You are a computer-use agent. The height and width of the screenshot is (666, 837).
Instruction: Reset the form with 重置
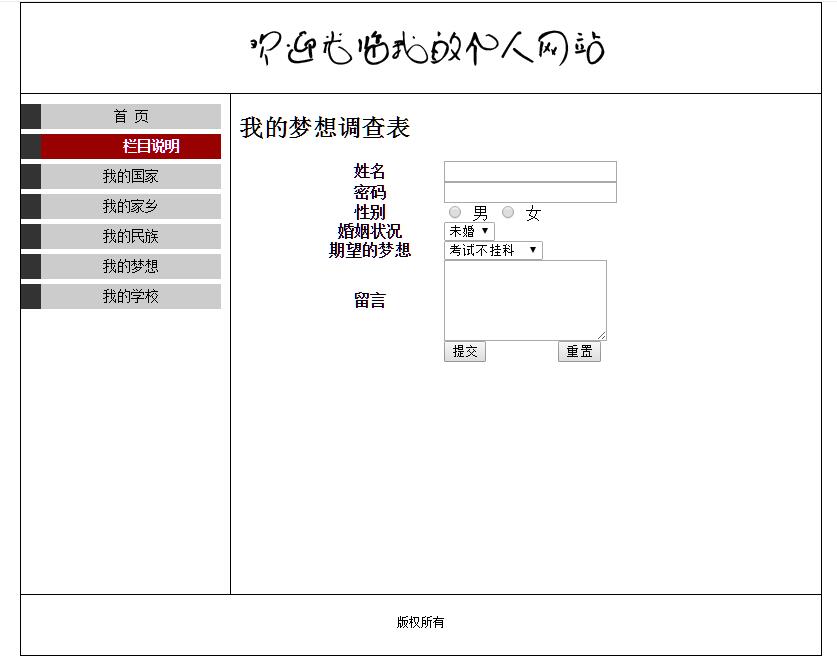(x=579, y=352)
